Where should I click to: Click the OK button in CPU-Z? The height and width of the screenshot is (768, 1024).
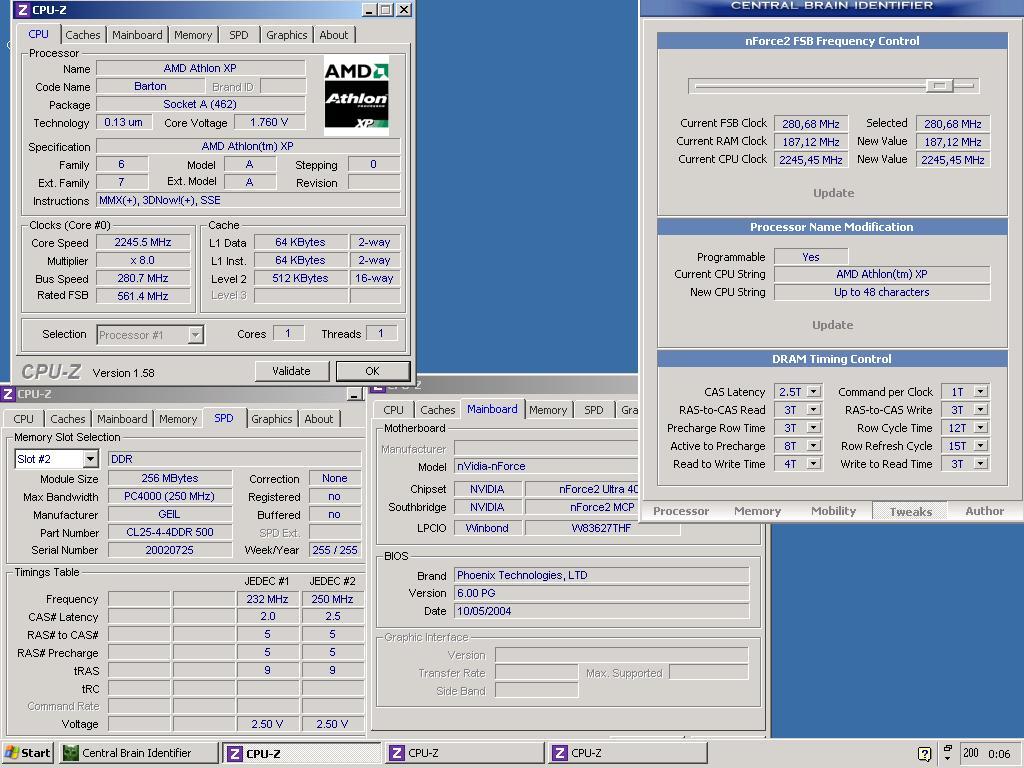373,371
